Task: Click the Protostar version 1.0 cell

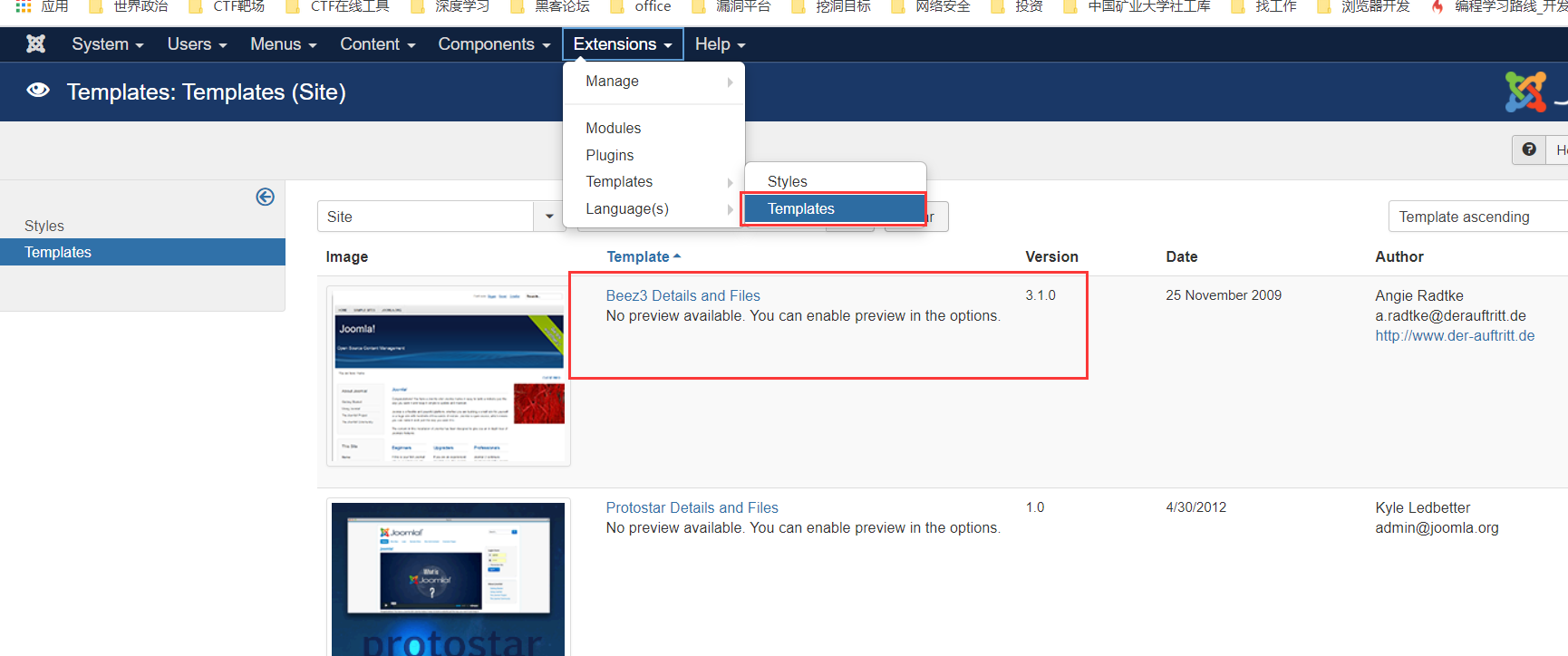Action: pyautogui.click(x=1035, y=507)
